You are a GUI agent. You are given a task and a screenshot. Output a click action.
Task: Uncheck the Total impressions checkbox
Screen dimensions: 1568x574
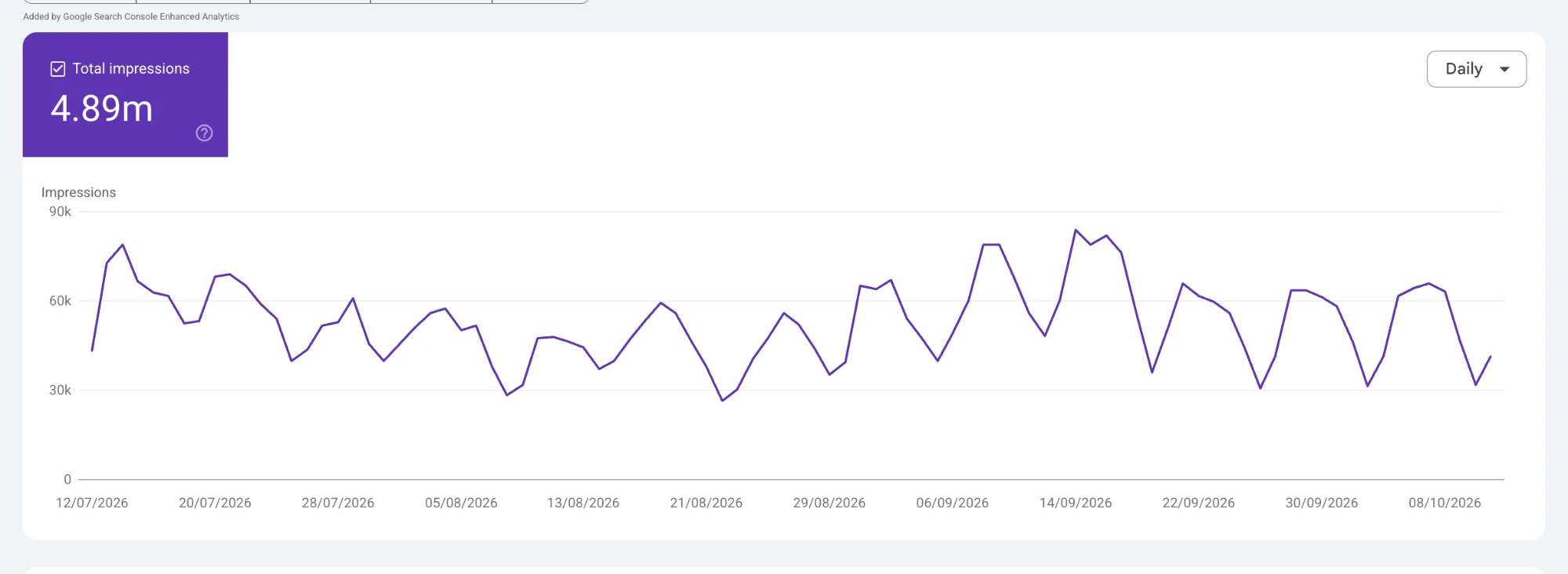click(57, 69)
